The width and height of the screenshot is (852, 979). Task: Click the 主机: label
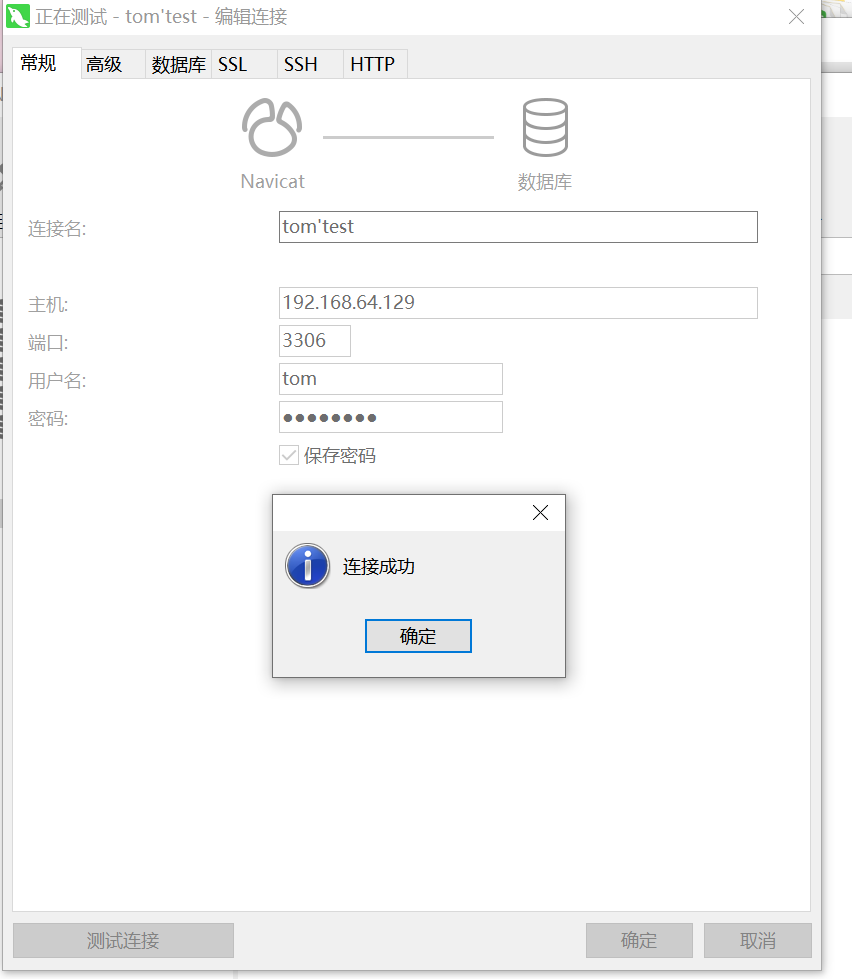point(48,305)
